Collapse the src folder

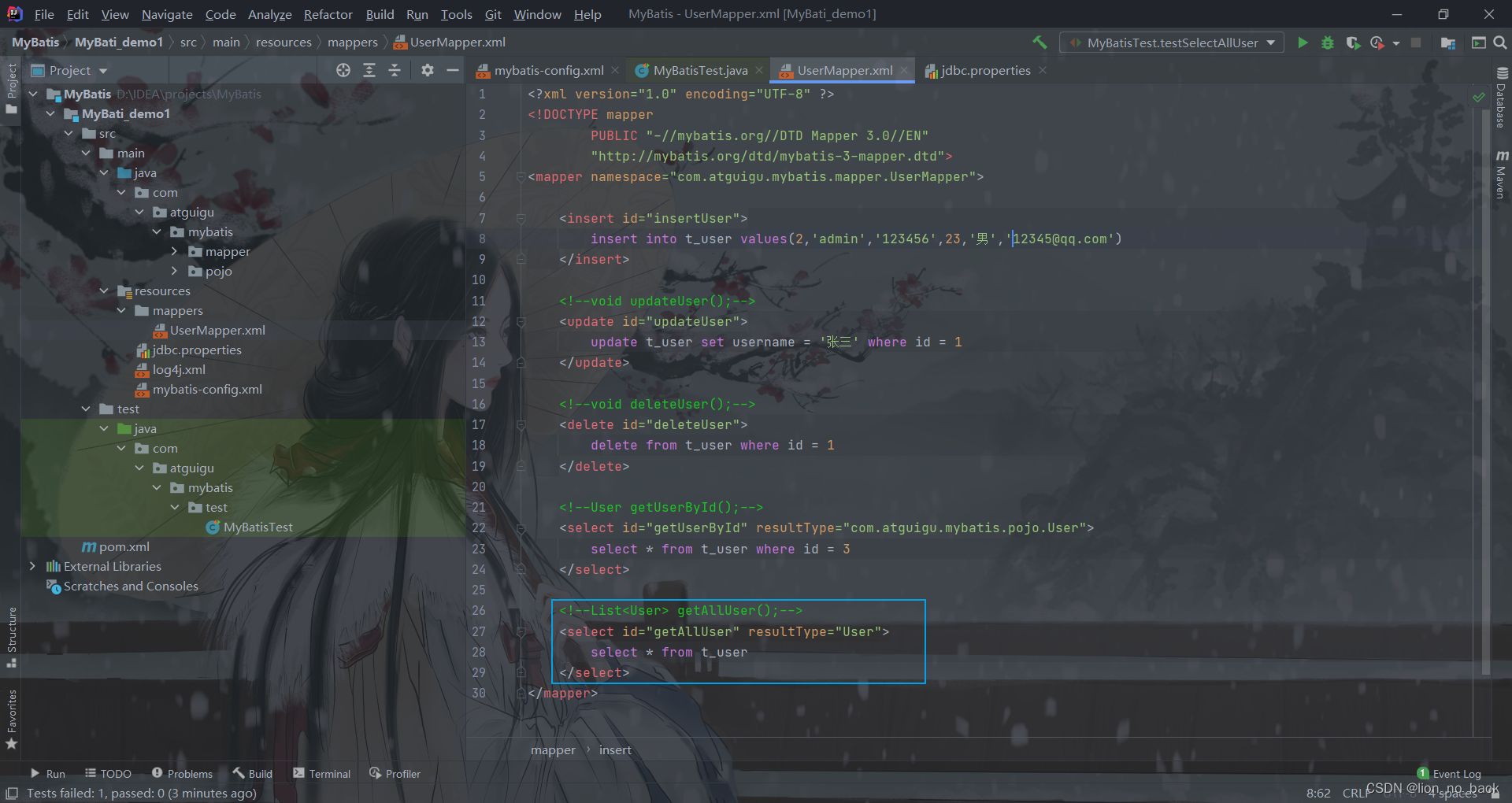(69, 133)
